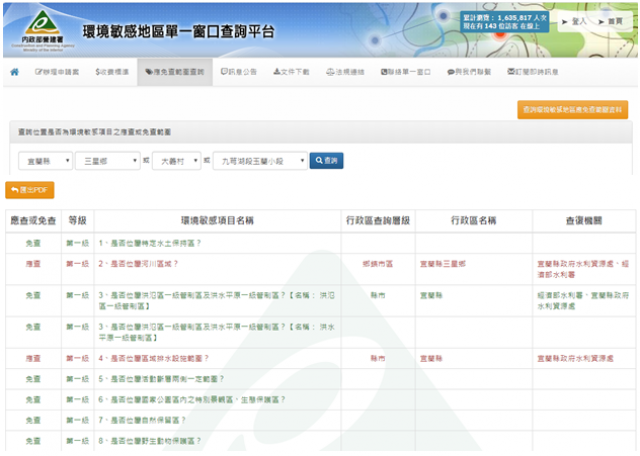Select item 7 自然保留區 row text
The width and height of the screenshot is (640, 456).
[x=142, y=420]
